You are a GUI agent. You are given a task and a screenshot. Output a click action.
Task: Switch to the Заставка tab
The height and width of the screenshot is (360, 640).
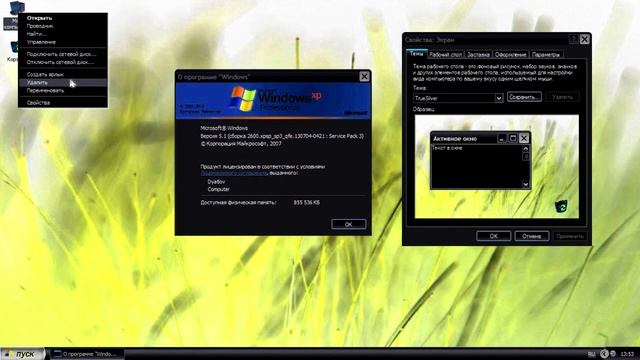(478, 54)
